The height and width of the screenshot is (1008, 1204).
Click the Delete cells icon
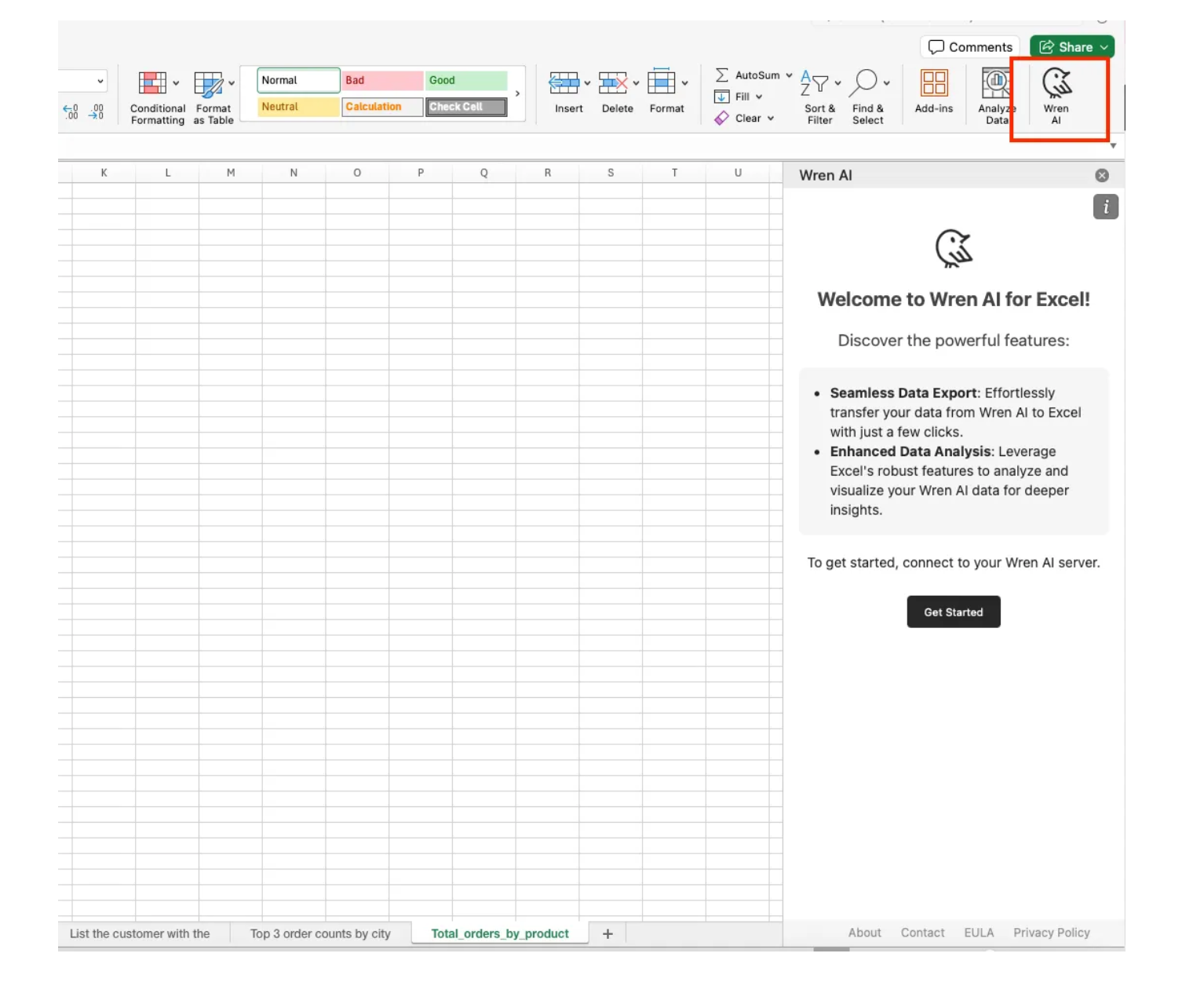pyautogui.click(x=613, y=82)
